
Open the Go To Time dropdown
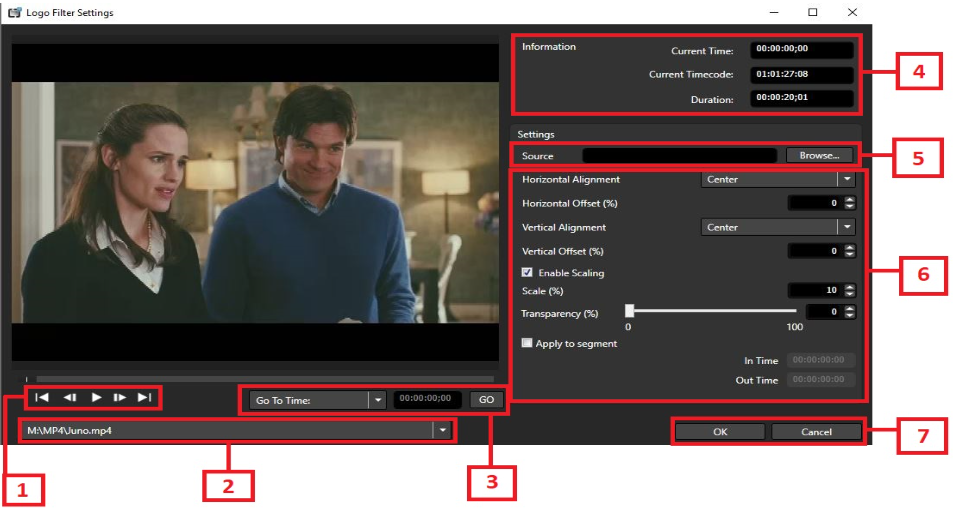click(x=378, y=400)
